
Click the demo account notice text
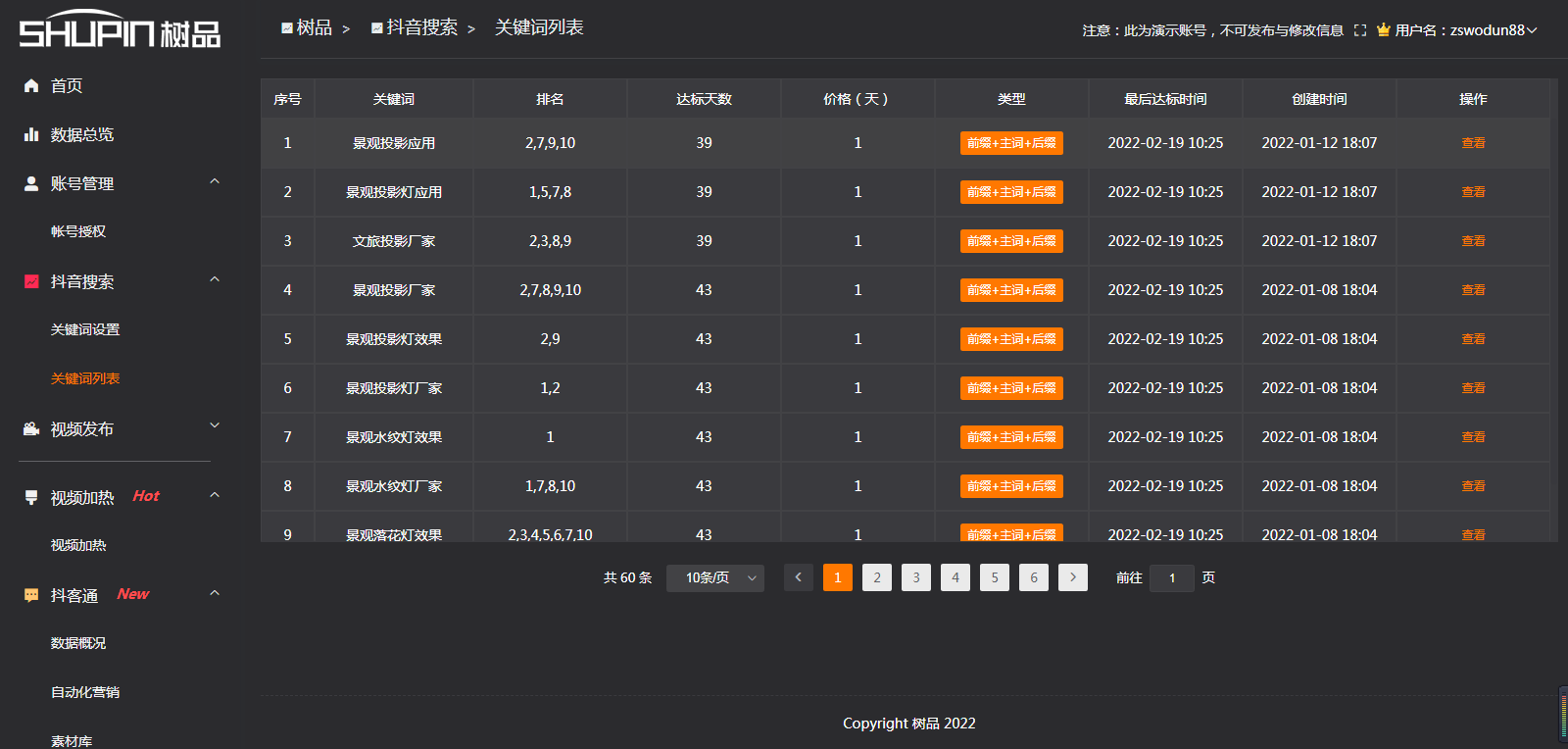(1212, 30)
